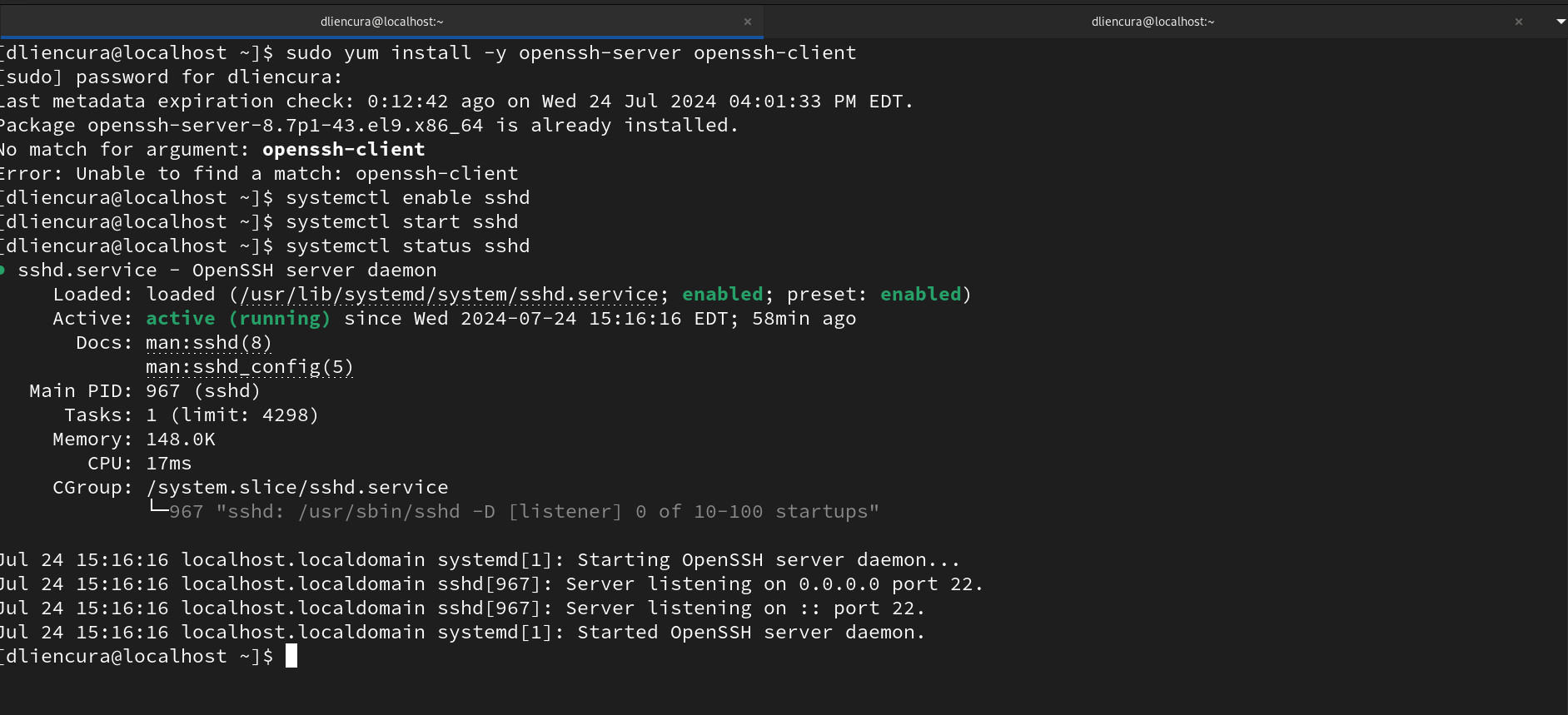Click the 'Tasks: 1 (limit: 4298)' line
Screen dimensions: 1568x715
(192, 415)
